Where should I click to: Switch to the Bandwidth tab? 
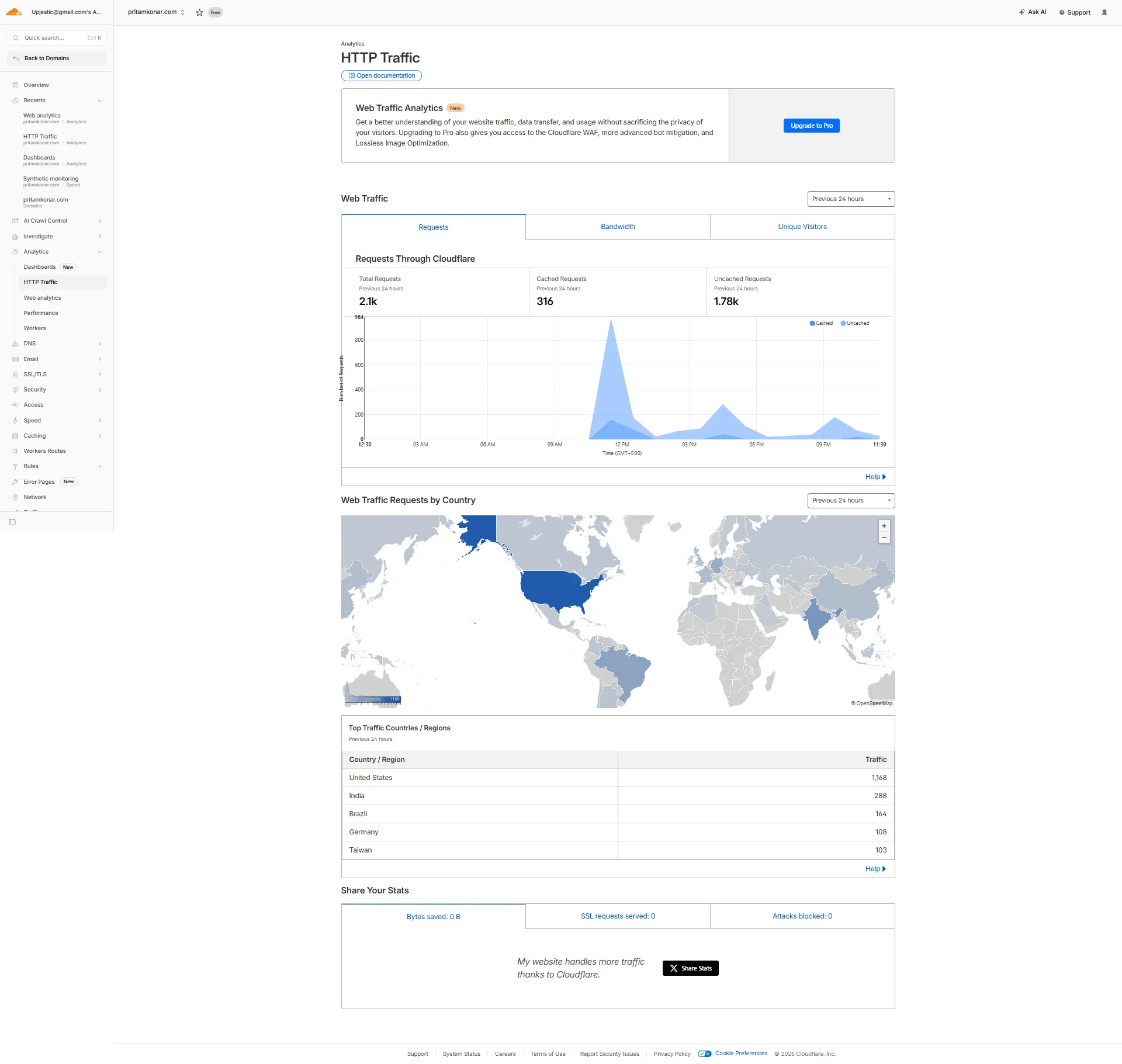(618, 227)
